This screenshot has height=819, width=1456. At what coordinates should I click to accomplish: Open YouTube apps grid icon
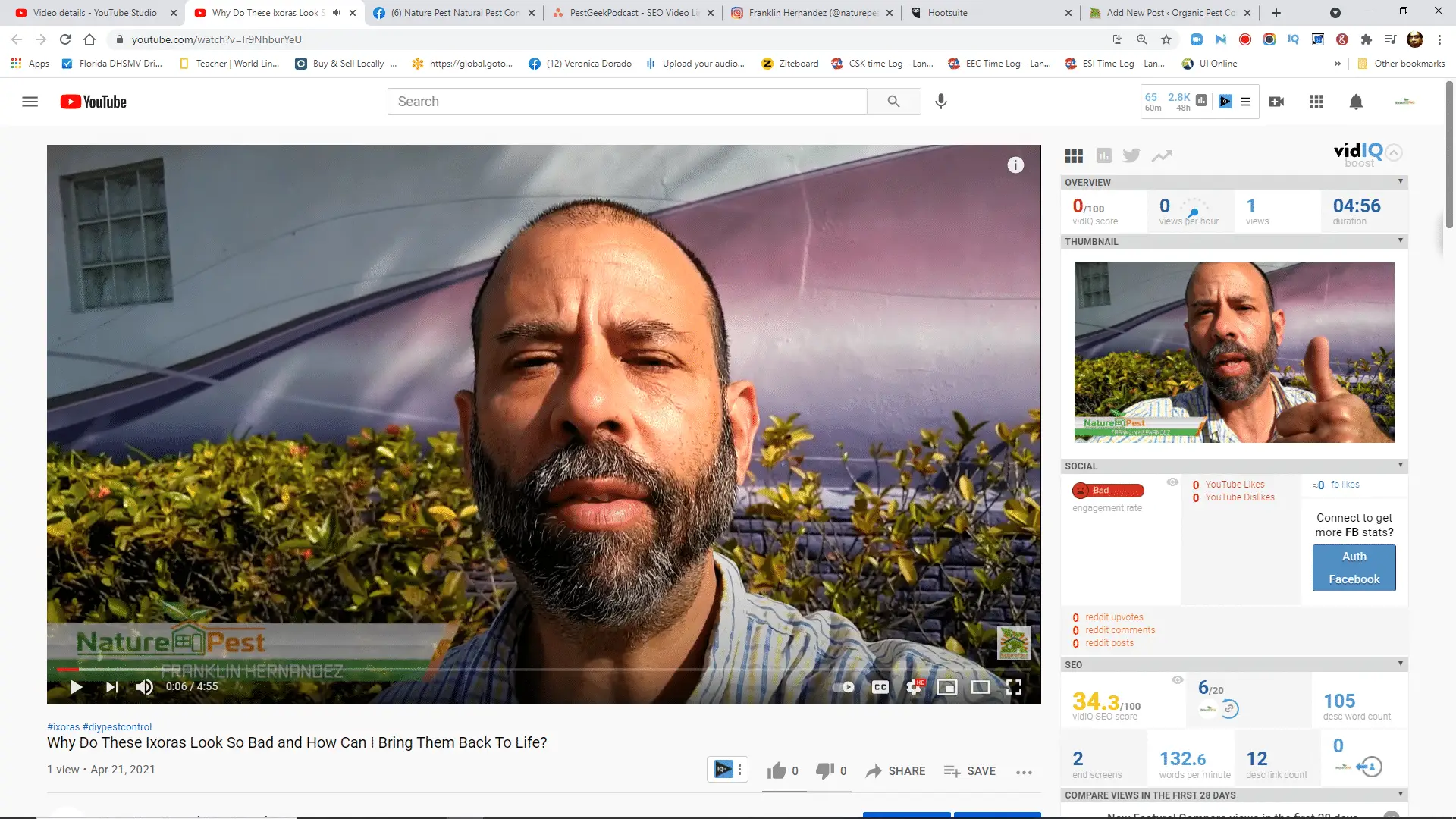click(x=1316, y=102)
